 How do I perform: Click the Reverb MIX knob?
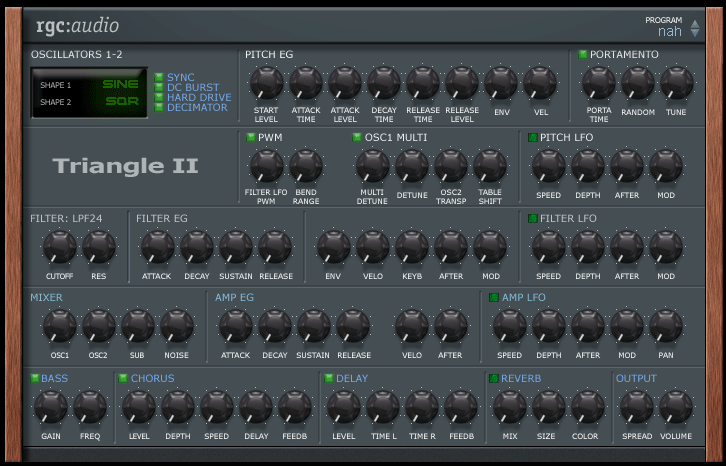click(509, 407)
